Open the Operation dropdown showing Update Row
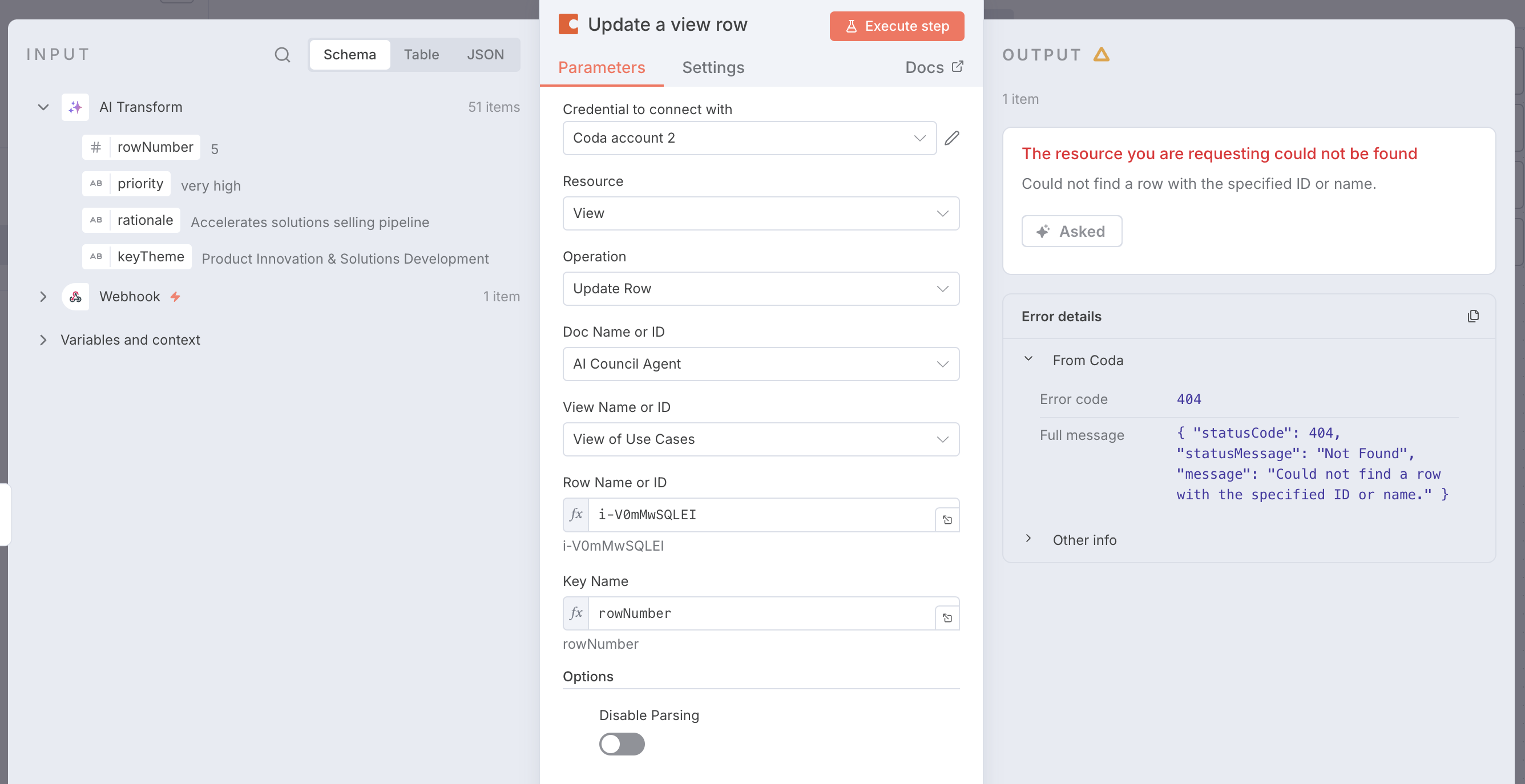This screenshot has height=784, width=1525. click(761, 289)
